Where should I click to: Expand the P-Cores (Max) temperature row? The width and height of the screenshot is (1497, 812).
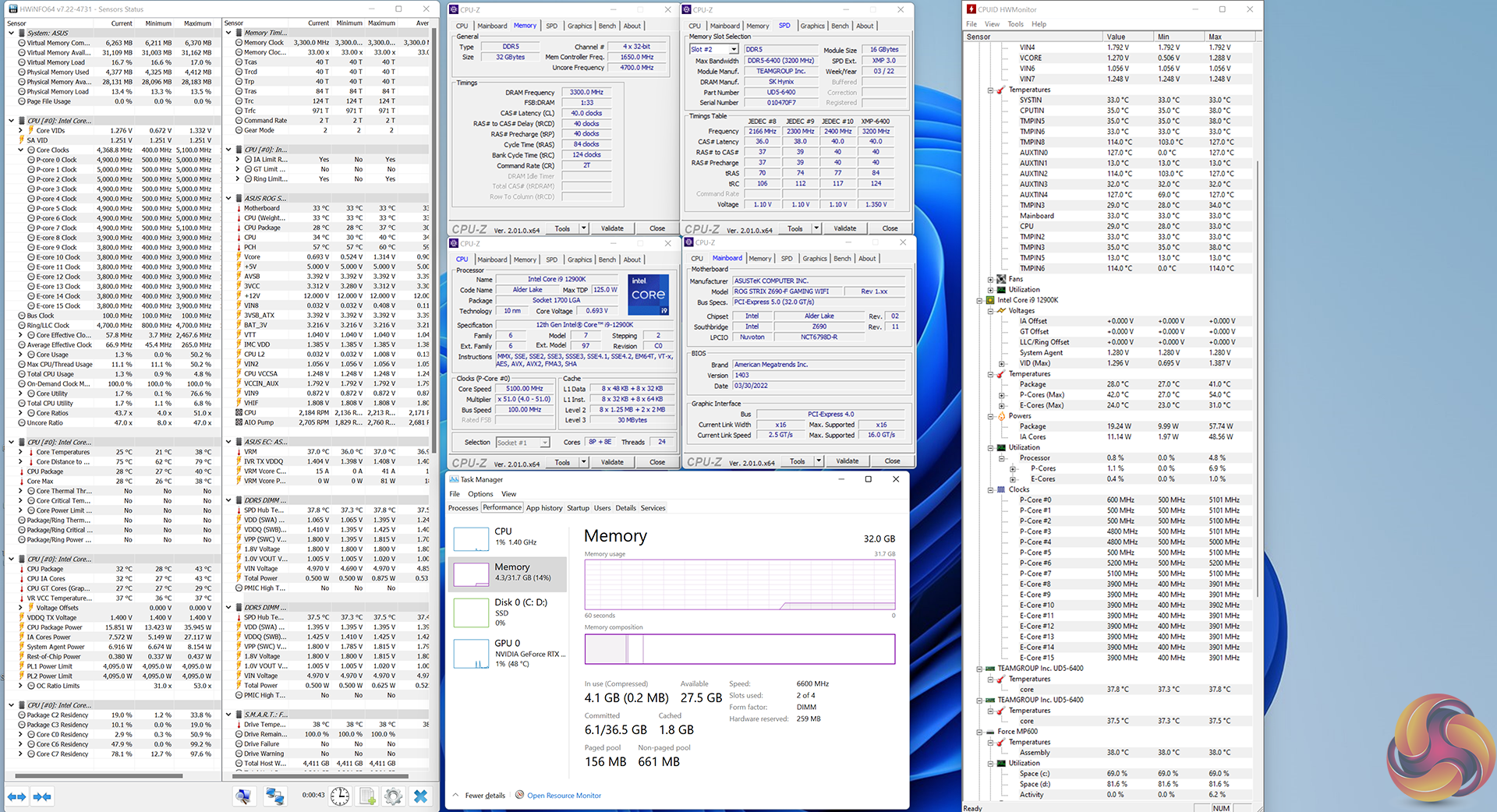pos(1002,395)
